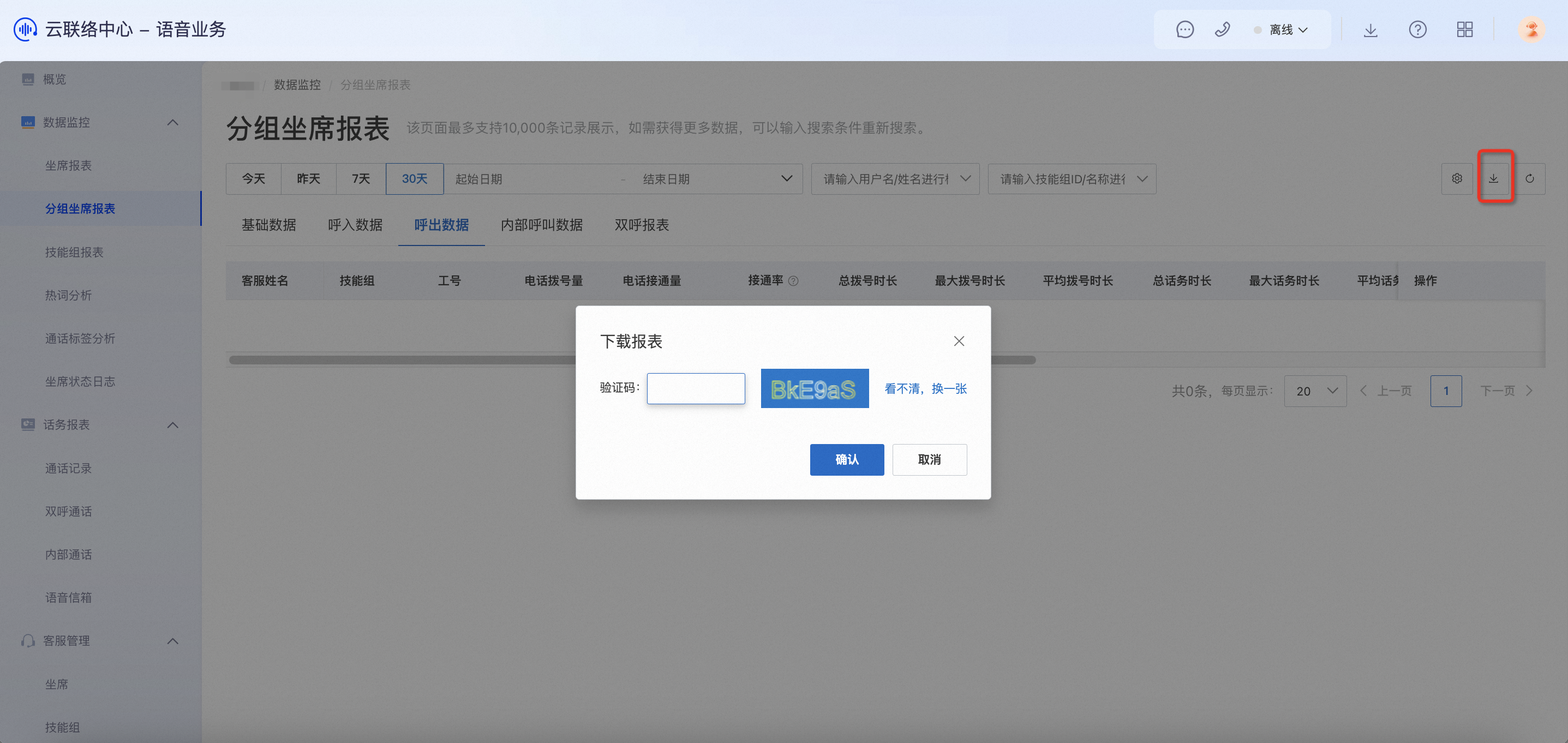Open the date range picker dropdown arrow
The width and height of the screenshot is (1568, 743).
pyautogui.click(x=786, y=178)
